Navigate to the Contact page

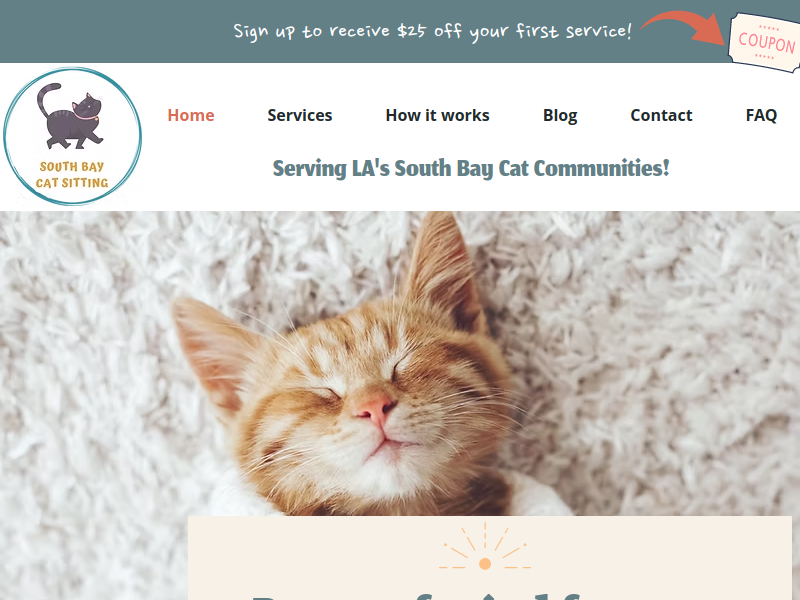coord(661,115)
